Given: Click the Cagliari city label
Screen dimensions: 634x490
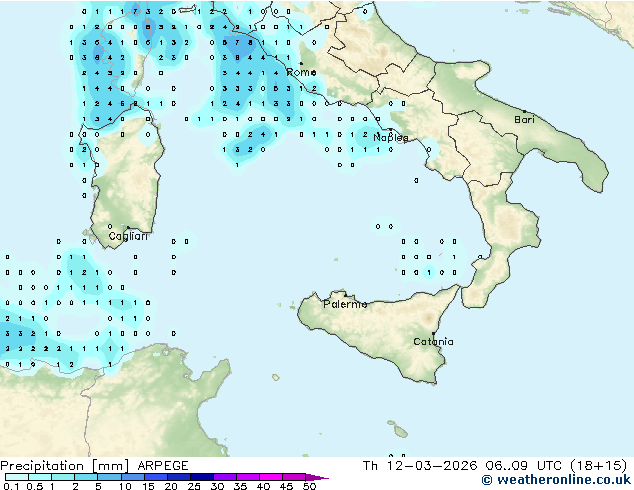Looking at the screenshot, I should coord(128,236).
